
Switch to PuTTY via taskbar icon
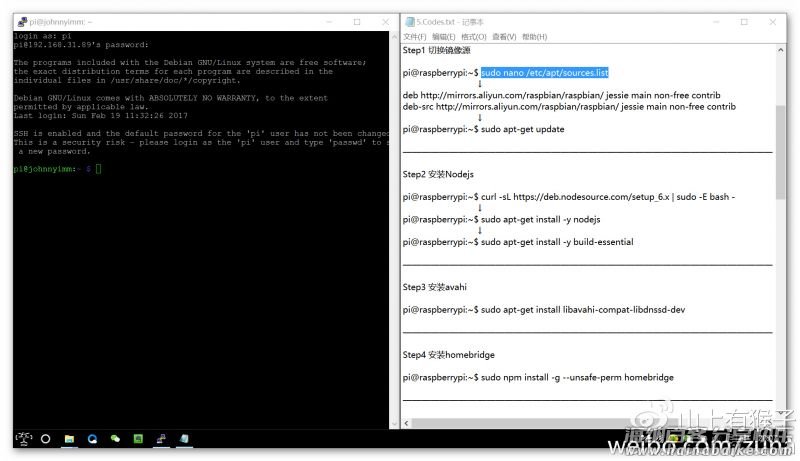161,439
